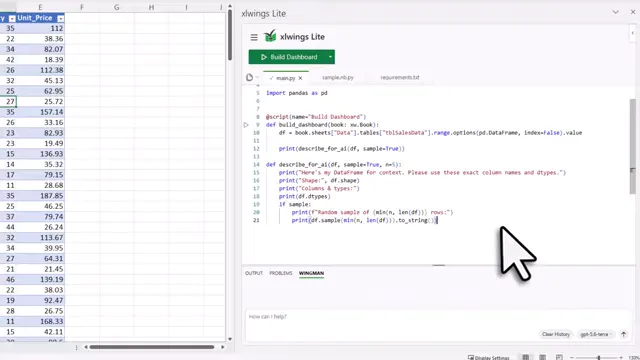Select the cell with value 187.85
Image resolution: width=640 pixels, height=360 pixels.
tap(40, 196)
